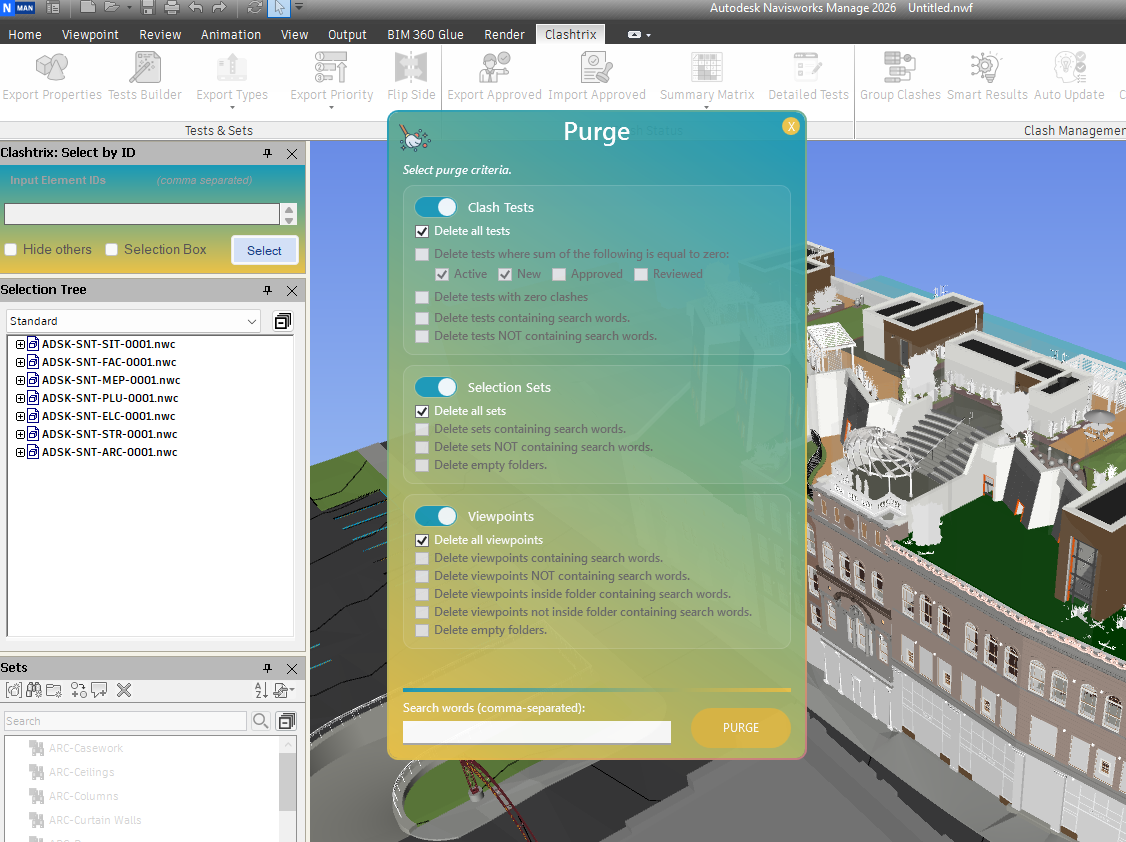Click the search magnifier in Sets panel
This screenshot has width=1126, height=842.
click(x=260, y=721)
